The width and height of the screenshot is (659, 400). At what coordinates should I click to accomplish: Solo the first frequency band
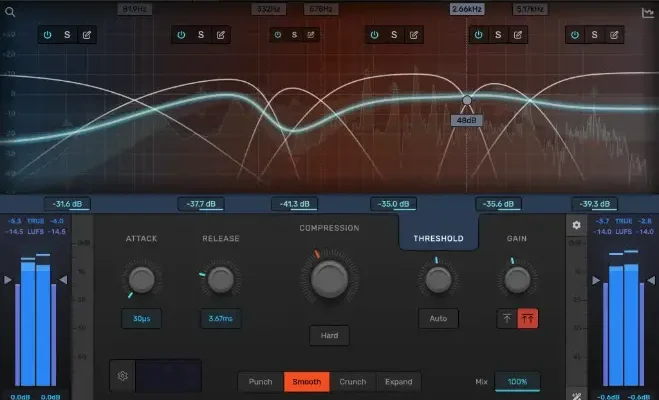tap(67, 35)
